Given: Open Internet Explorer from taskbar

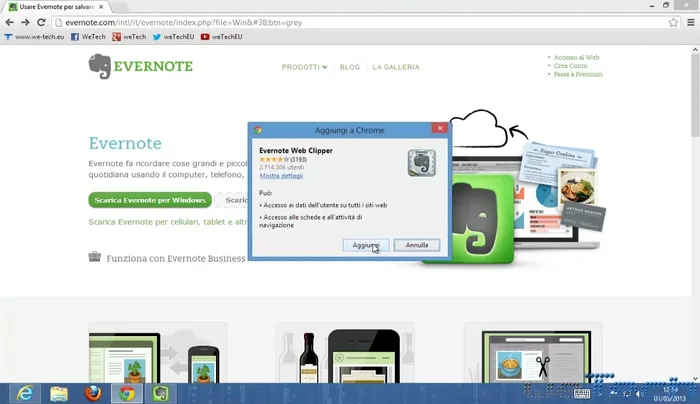Looking at the screenshot, I should (x=25, y=393).
